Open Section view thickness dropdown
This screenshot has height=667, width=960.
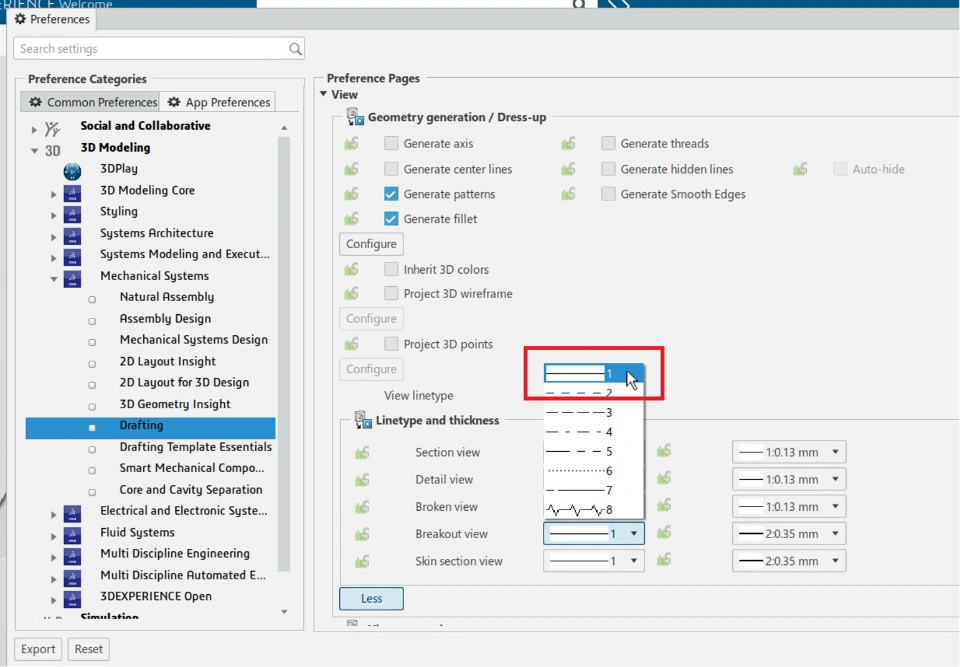(789, 452)
